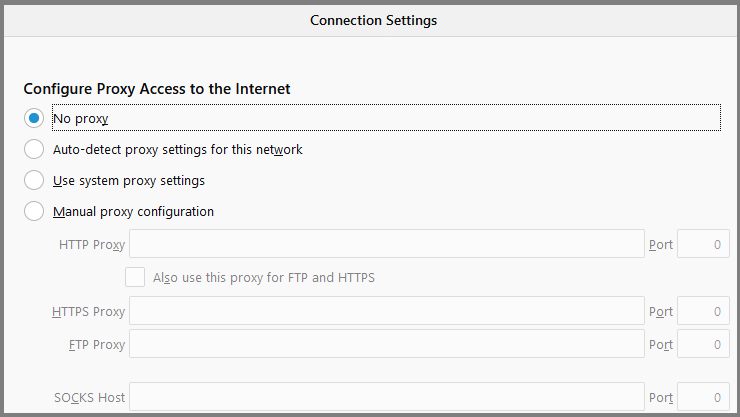Click the FTP Proxy text label
740x417 pixels.
96,344
